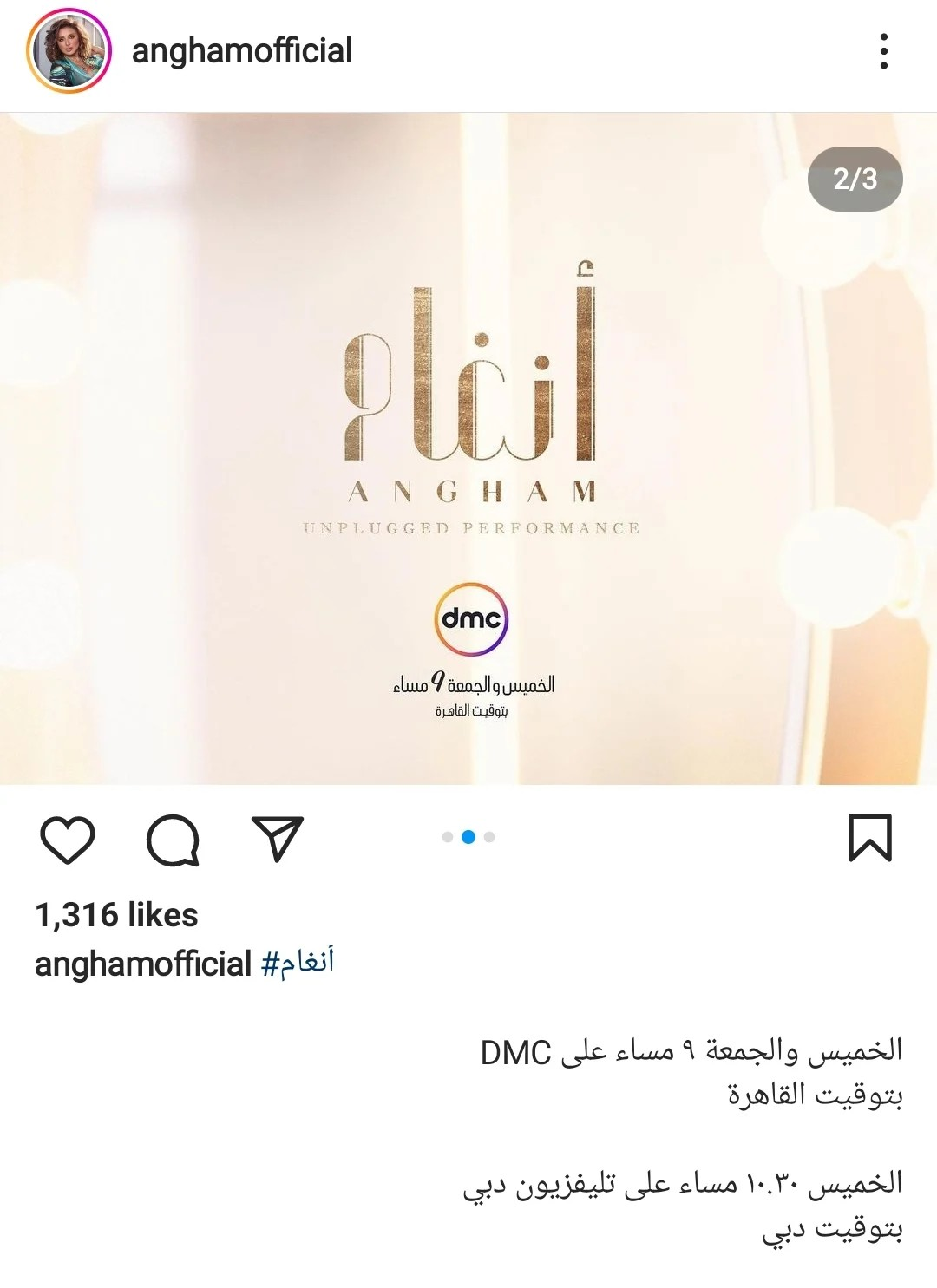The height and width of the screenshot is (1288, 937).
Task: Tap caption line mentioning DMC
Action: 691,1051
